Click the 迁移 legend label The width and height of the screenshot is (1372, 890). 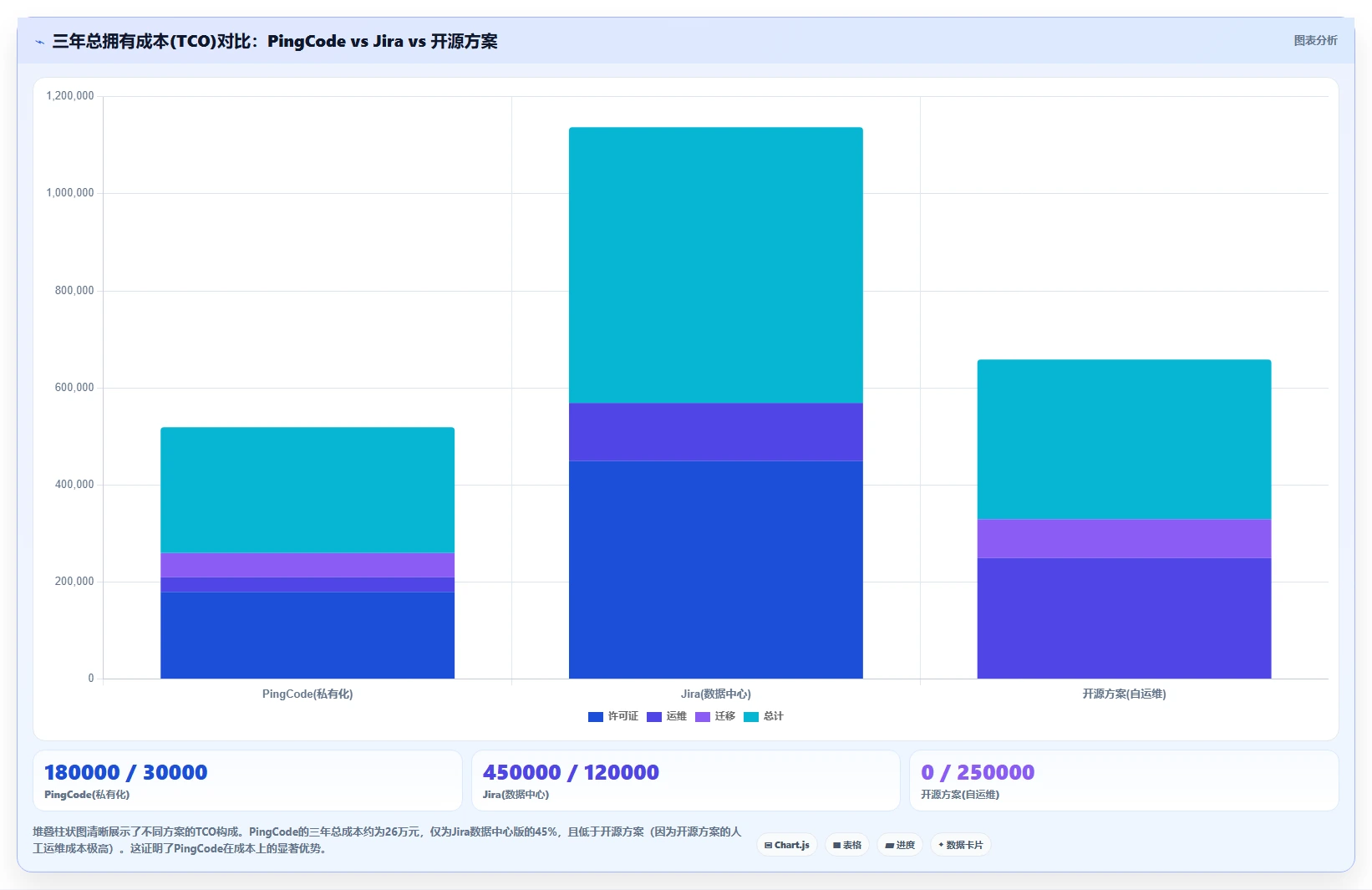725,716
